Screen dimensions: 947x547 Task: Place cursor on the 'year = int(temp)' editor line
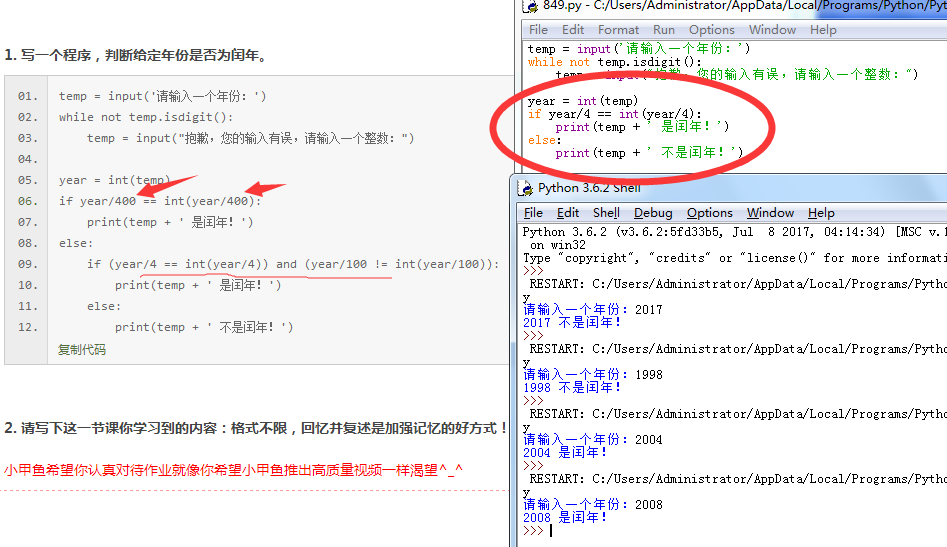(582, 101)
